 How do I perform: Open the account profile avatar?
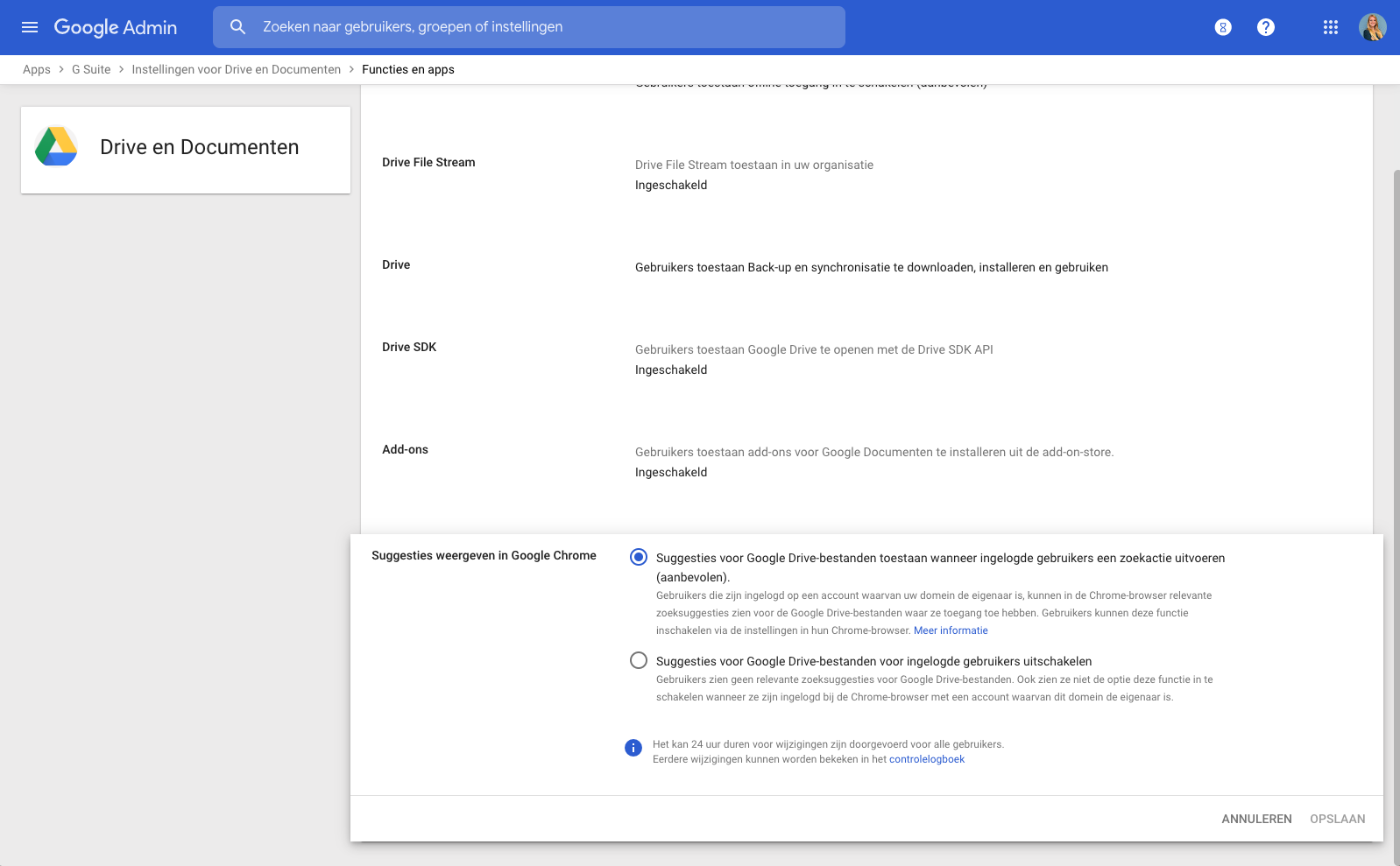1373,27
